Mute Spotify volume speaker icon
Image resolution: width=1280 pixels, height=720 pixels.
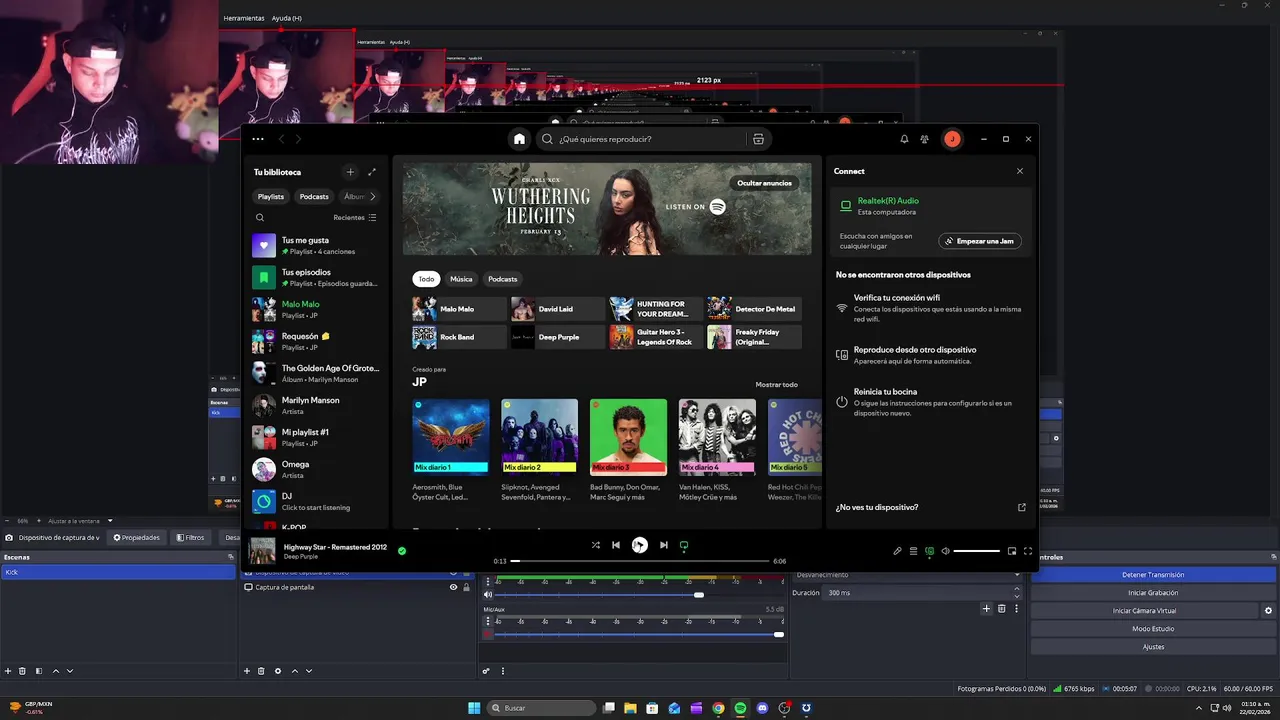point(945,551)
